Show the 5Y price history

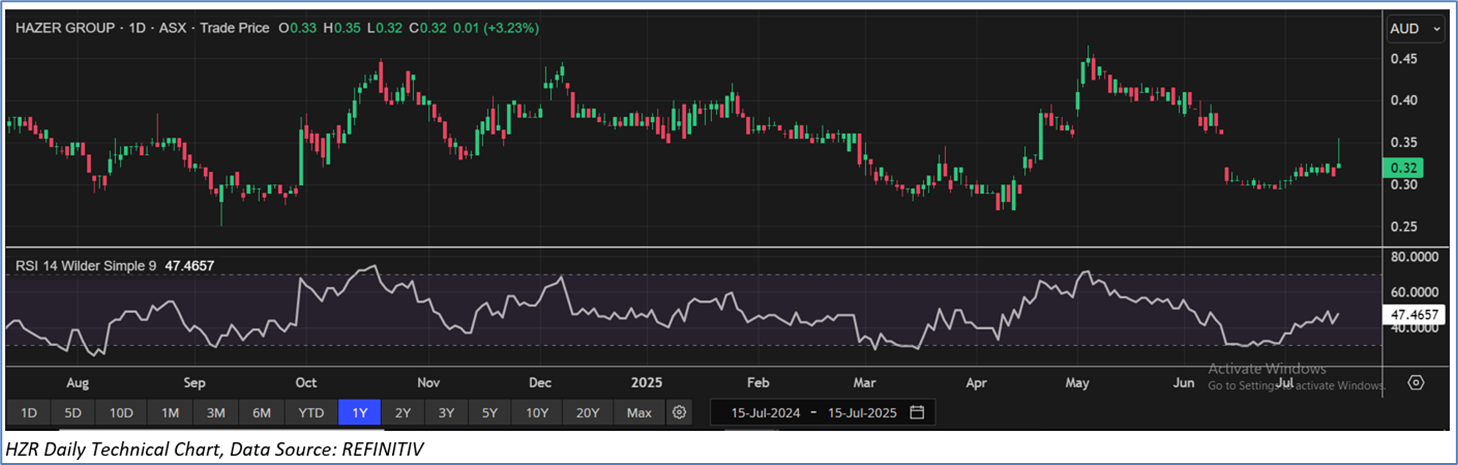[x=489, y=412]
